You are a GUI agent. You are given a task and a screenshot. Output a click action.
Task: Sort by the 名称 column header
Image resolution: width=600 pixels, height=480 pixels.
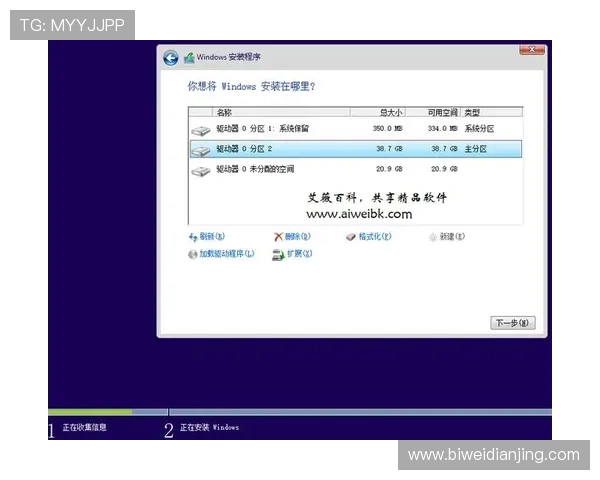[281, 112]
